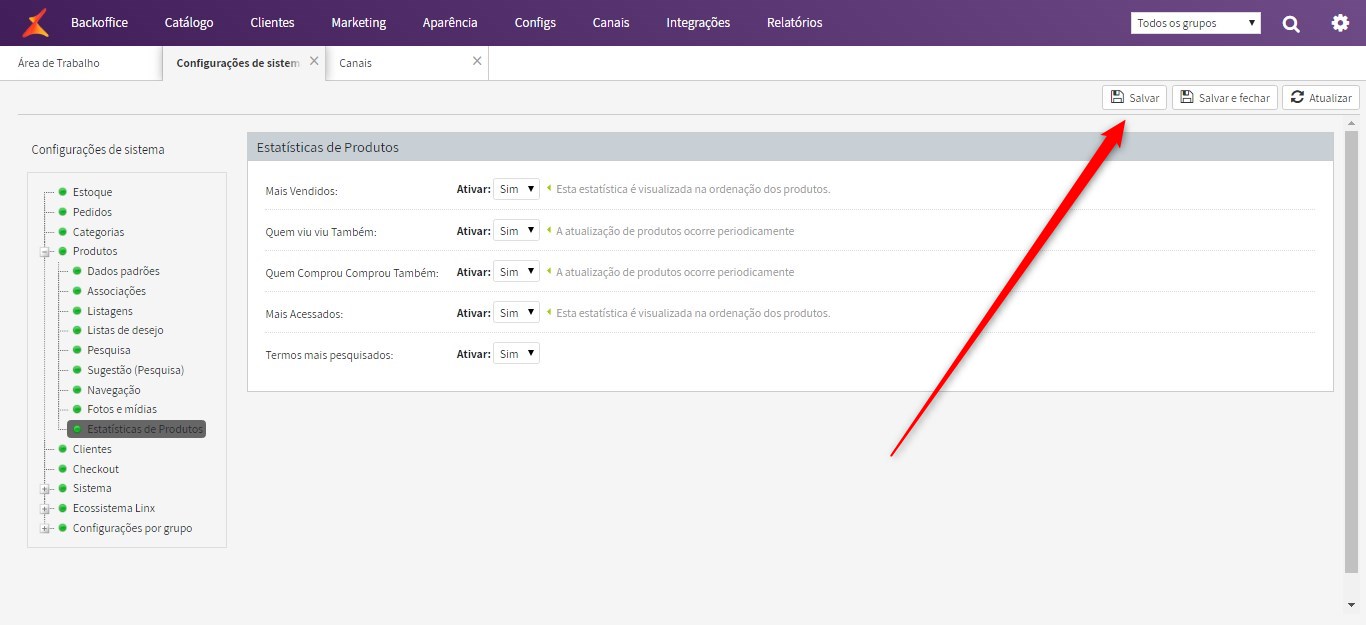Screen dimensions: 1366x625
Task: Click the scrollbar down arrow
Action: [1351, 604]
